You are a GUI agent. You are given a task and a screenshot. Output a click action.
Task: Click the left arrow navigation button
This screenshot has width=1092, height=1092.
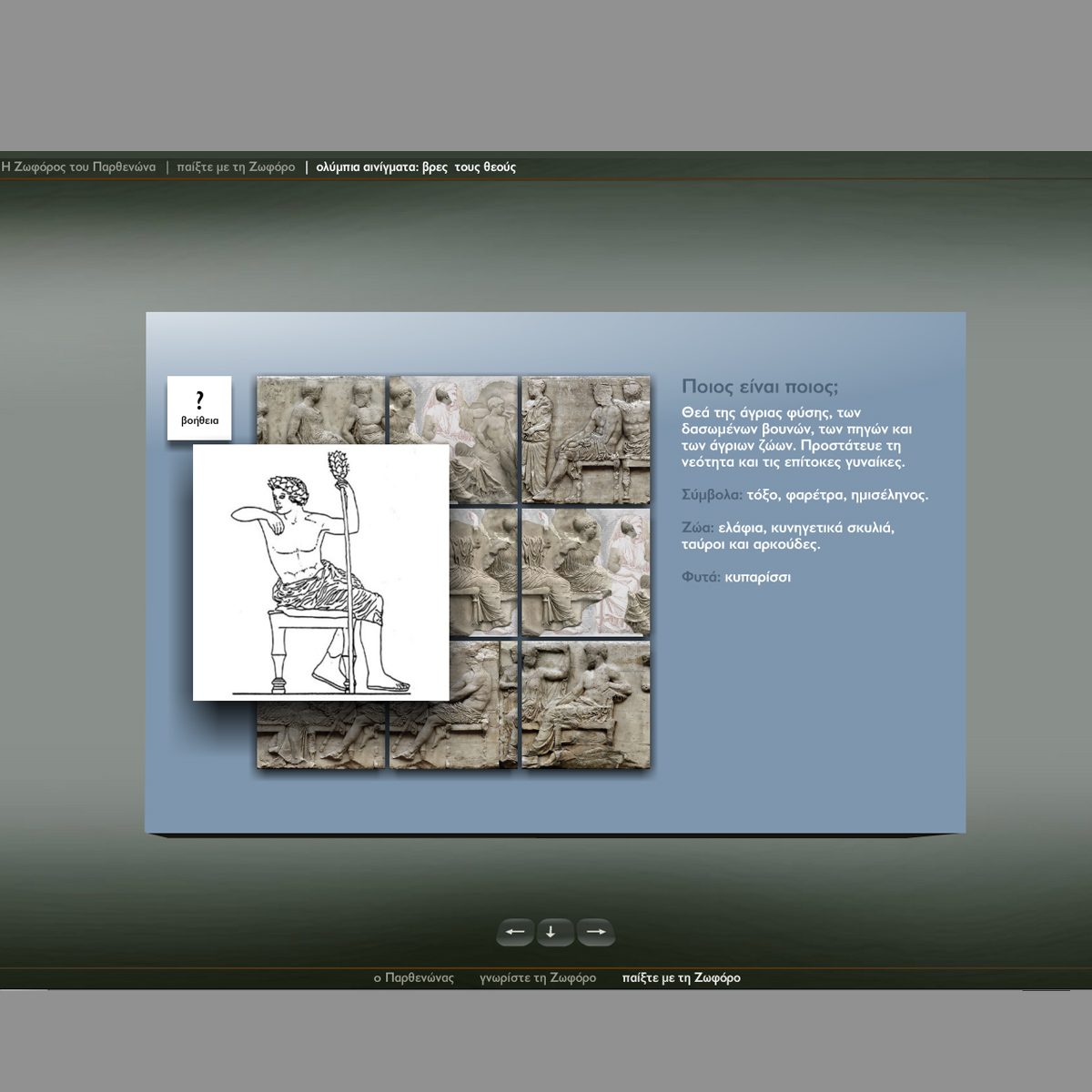click(515, 932)
